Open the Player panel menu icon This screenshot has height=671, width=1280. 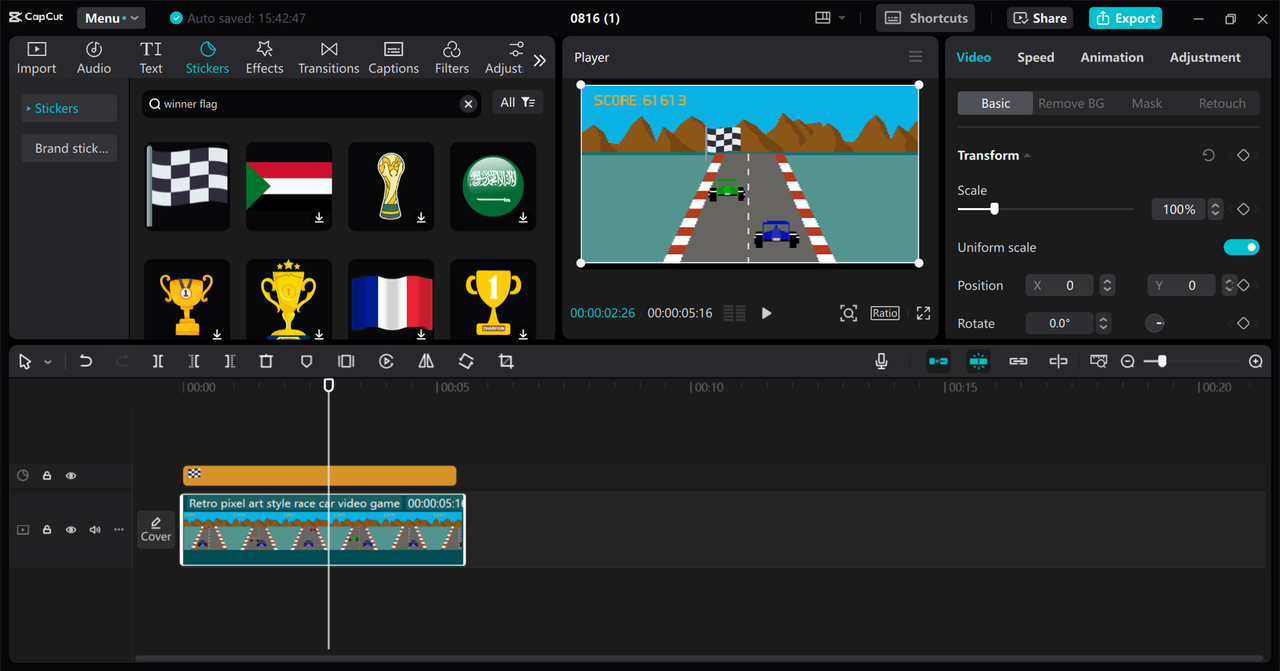click(915, 57)
